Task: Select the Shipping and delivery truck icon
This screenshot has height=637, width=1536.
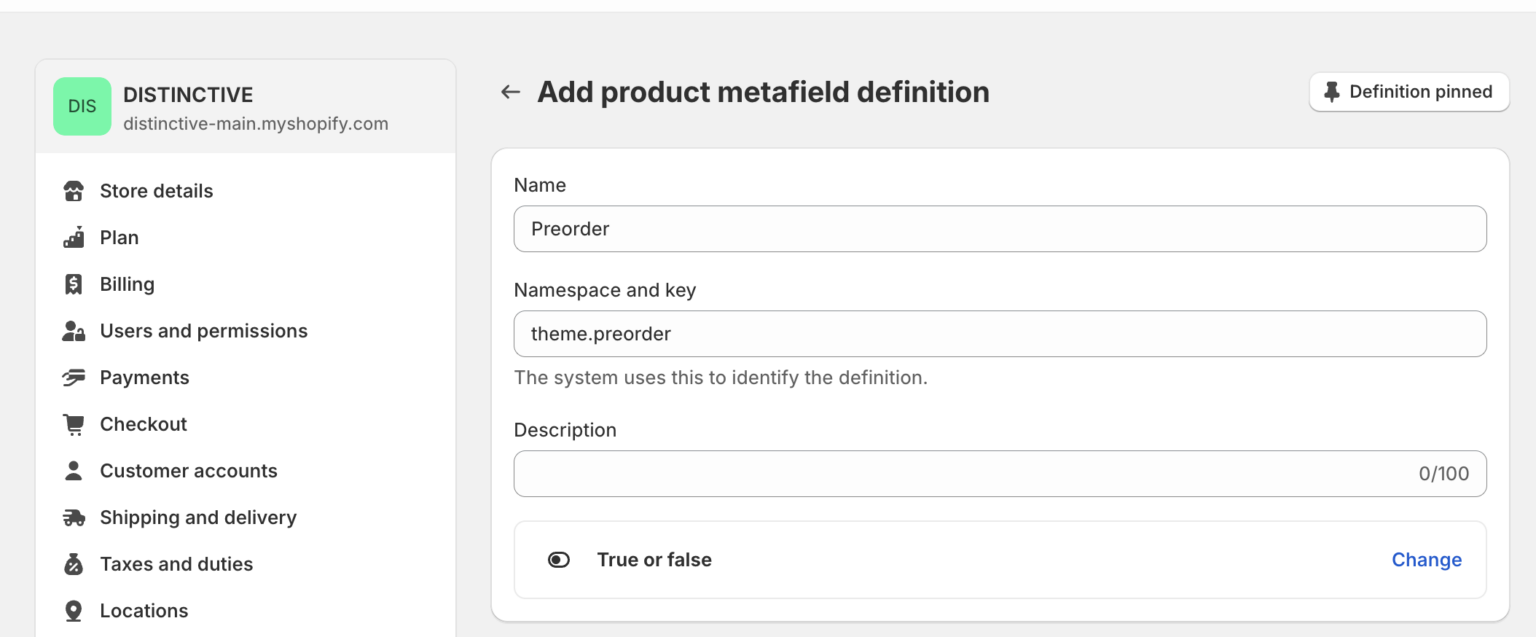Action: click(x=74, y=517)
